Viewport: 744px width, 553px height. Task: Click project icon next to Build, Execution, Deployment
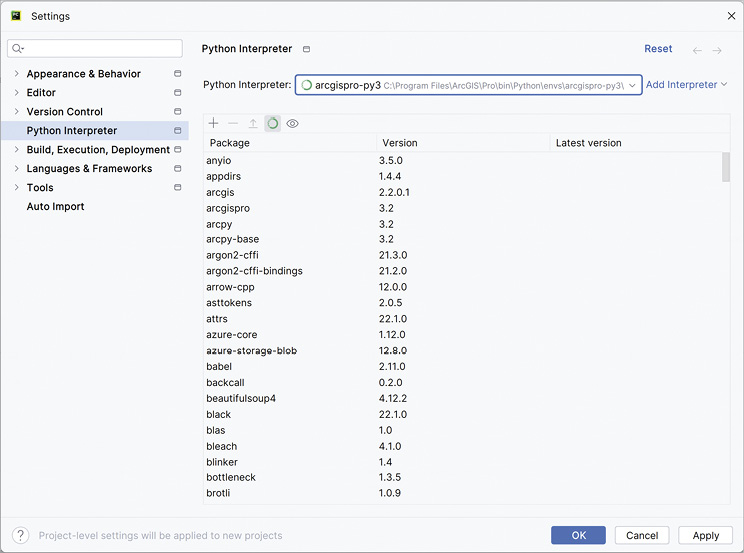177,150
